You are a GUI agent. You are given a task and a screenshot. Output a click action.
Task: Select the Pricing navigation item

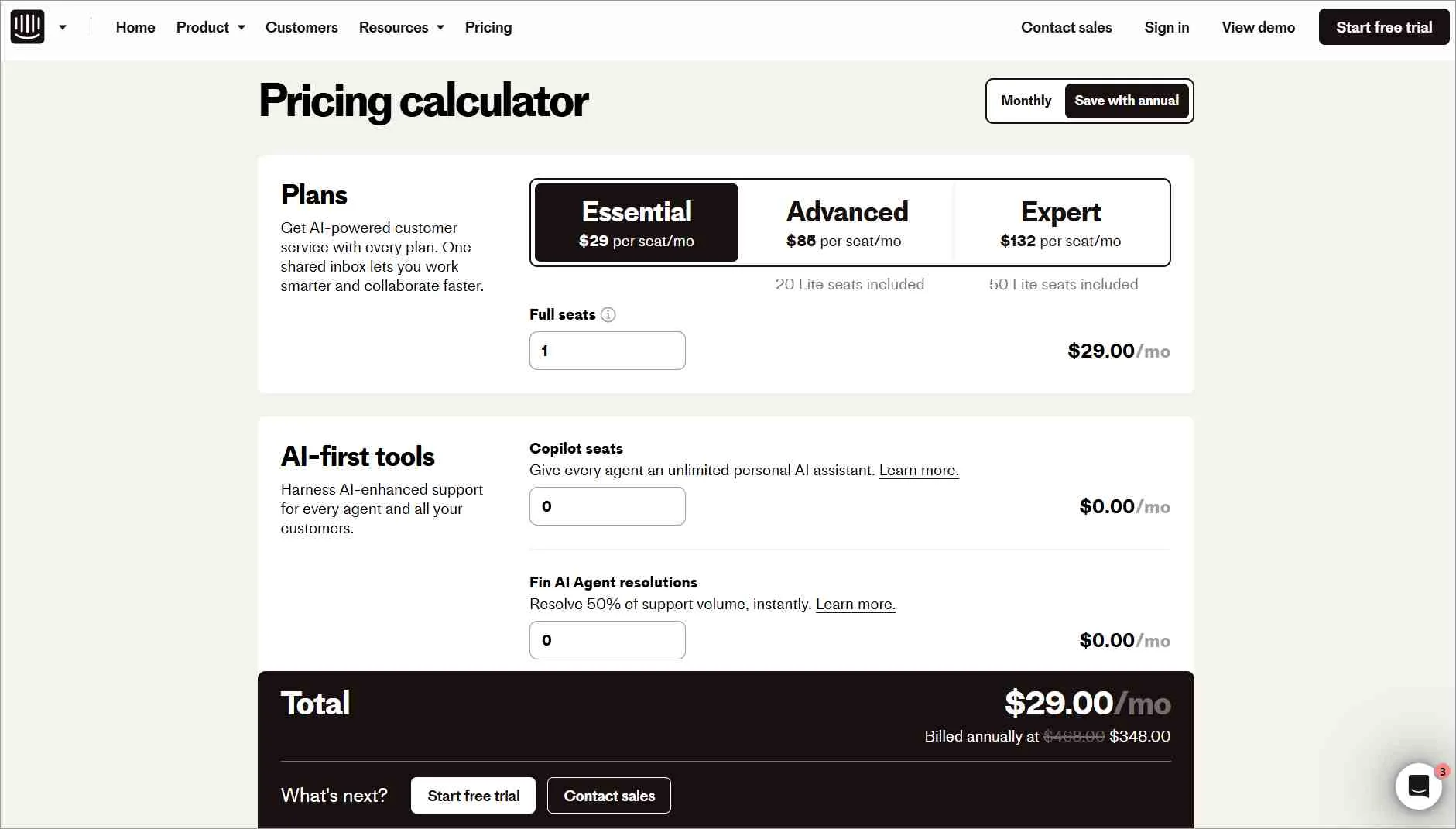(488, 27)
